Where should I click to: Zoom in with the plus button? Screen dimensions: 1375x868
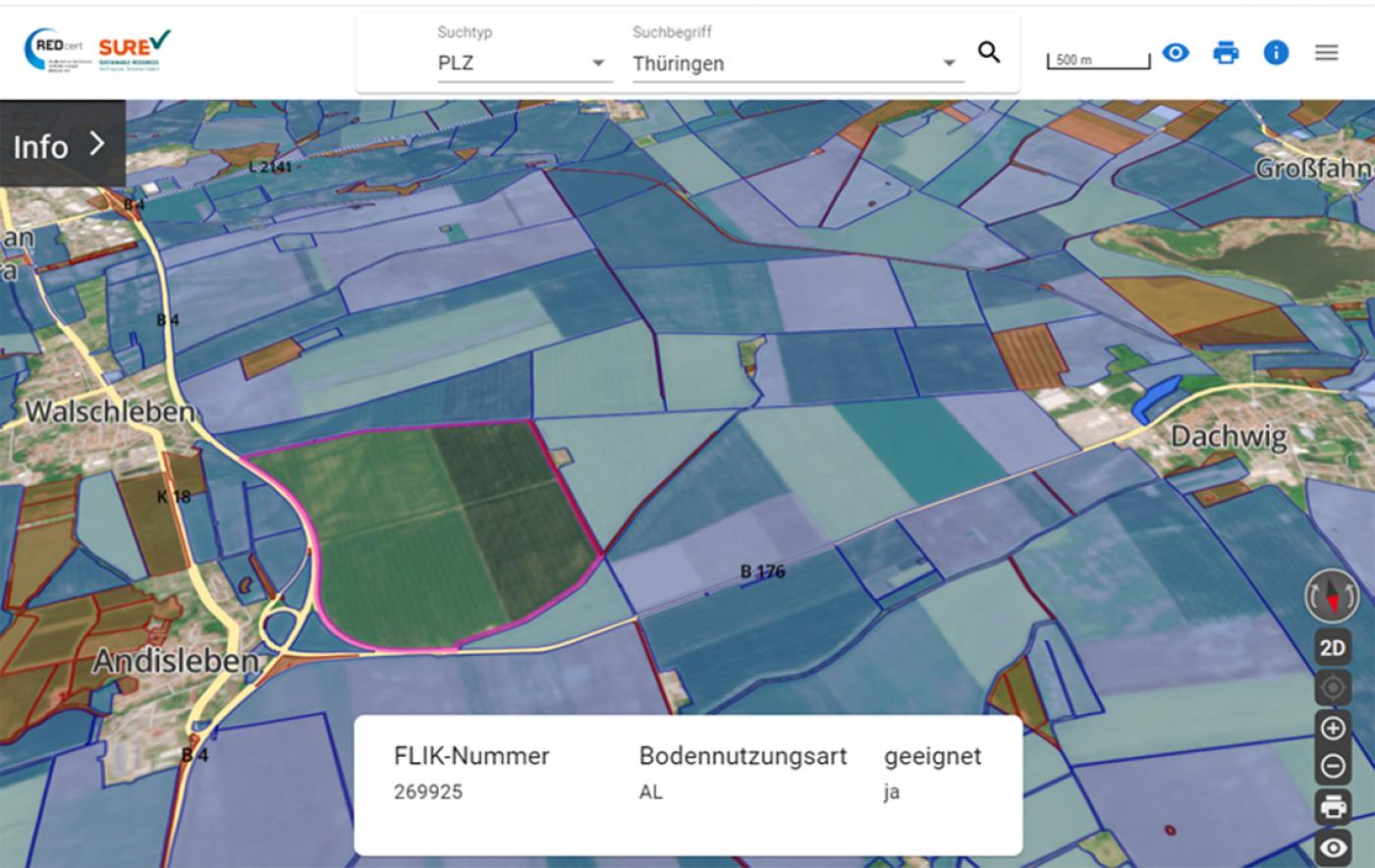tap(1333, 729)
